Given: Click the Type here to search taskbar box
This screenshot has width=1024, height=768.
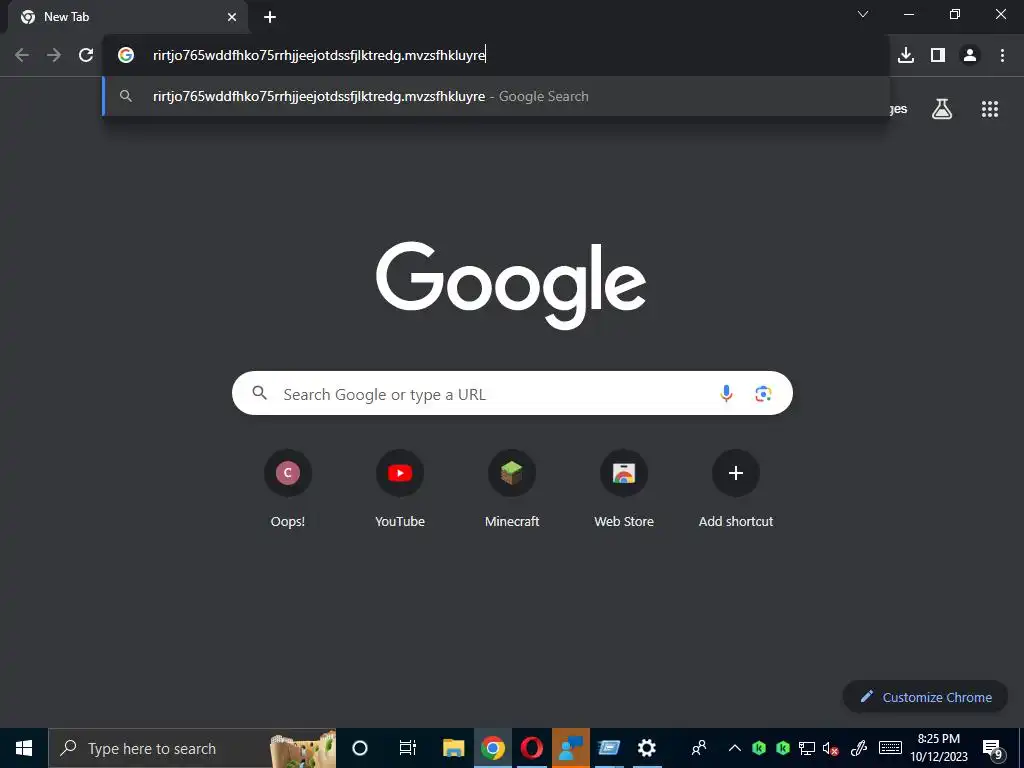Looking at the screenshot, I should click(192, 748).
